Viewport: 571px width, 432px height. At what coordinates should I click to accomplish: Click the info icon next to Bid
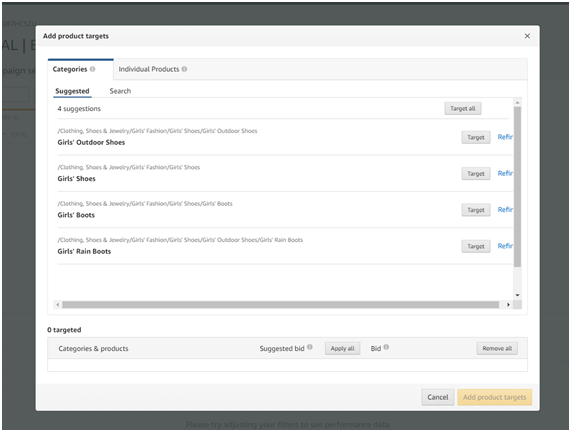click(x=386, y=347)
